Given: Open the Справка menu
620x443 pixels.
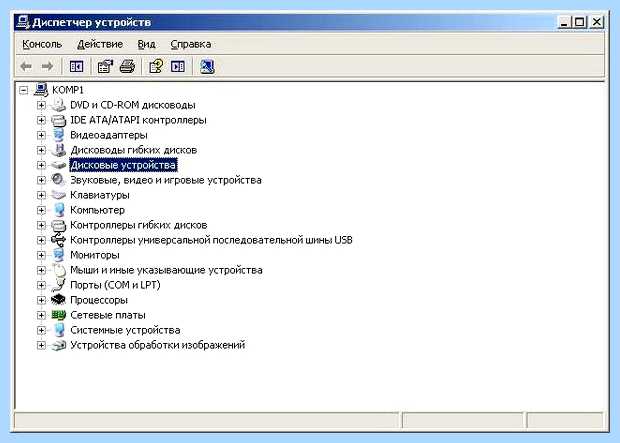Looking at the screenshot, I should click(191, 44).
